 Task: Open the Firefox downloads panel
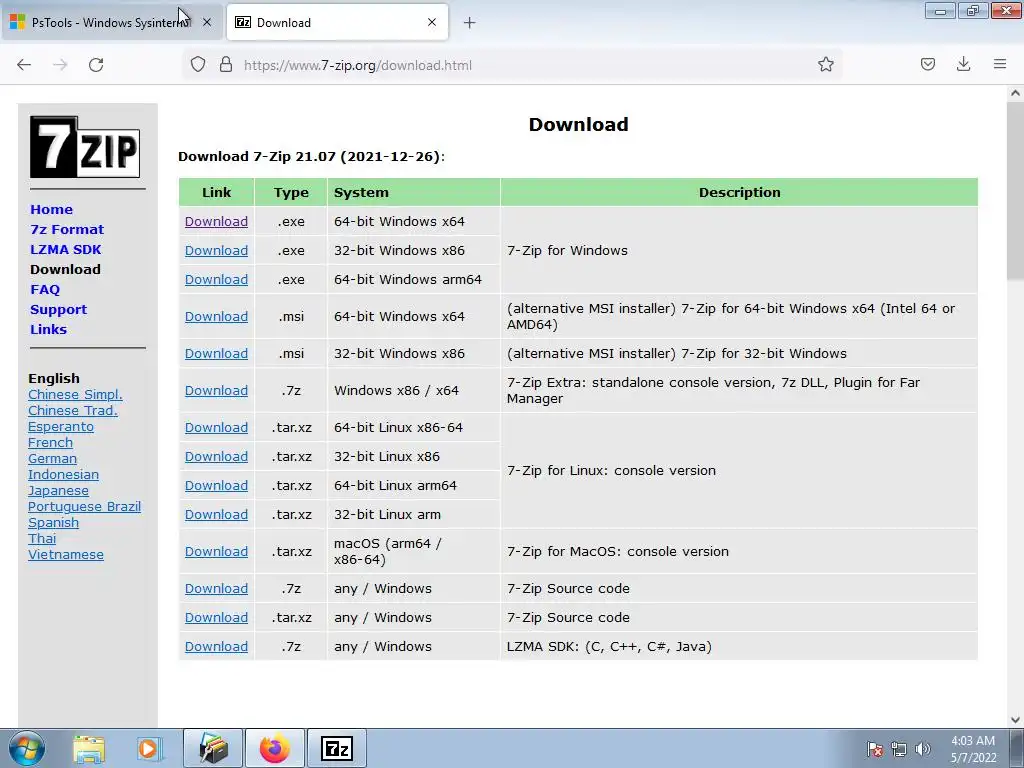[x=963, y=64]
